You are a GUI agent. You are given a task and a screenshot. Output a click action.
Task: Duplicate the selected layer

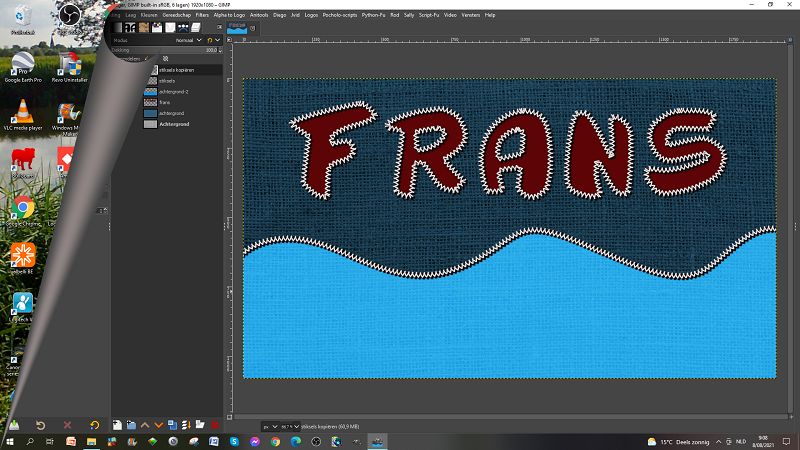point(172,425)
